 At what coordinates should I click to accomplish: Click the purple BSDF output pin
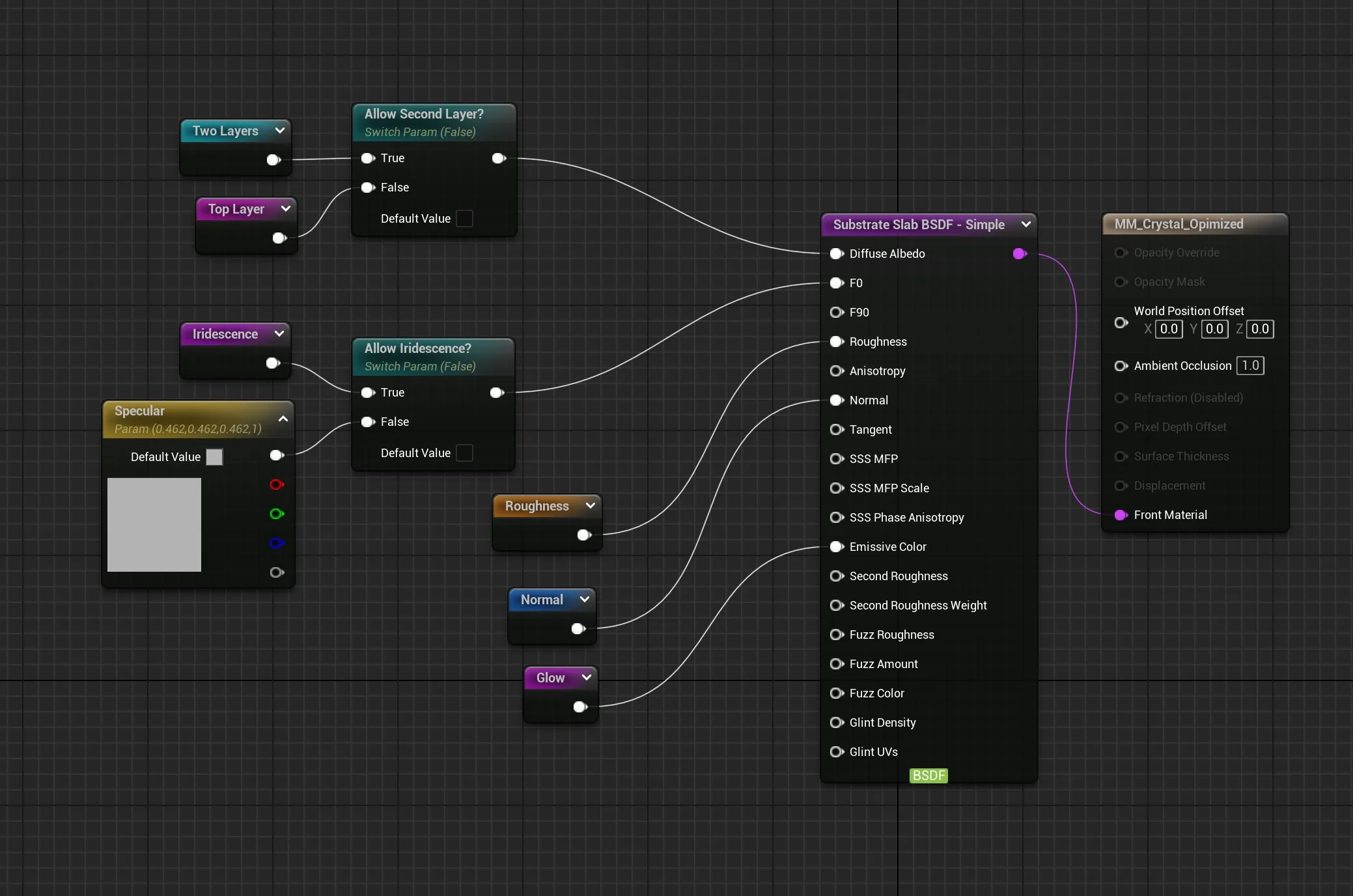click(x=1020, y=254)
